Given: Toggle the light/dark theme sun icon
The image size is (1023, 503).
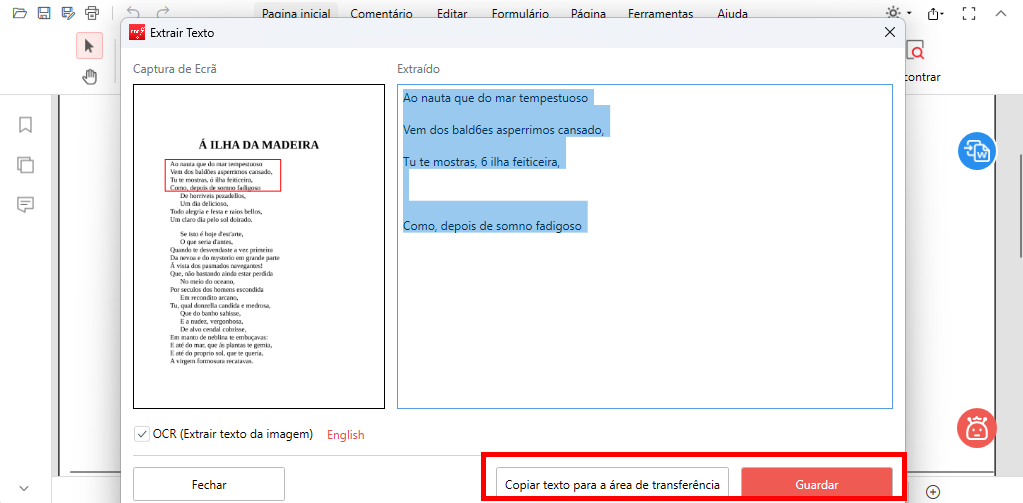Looking at the screenshot, I should point(893,12).
